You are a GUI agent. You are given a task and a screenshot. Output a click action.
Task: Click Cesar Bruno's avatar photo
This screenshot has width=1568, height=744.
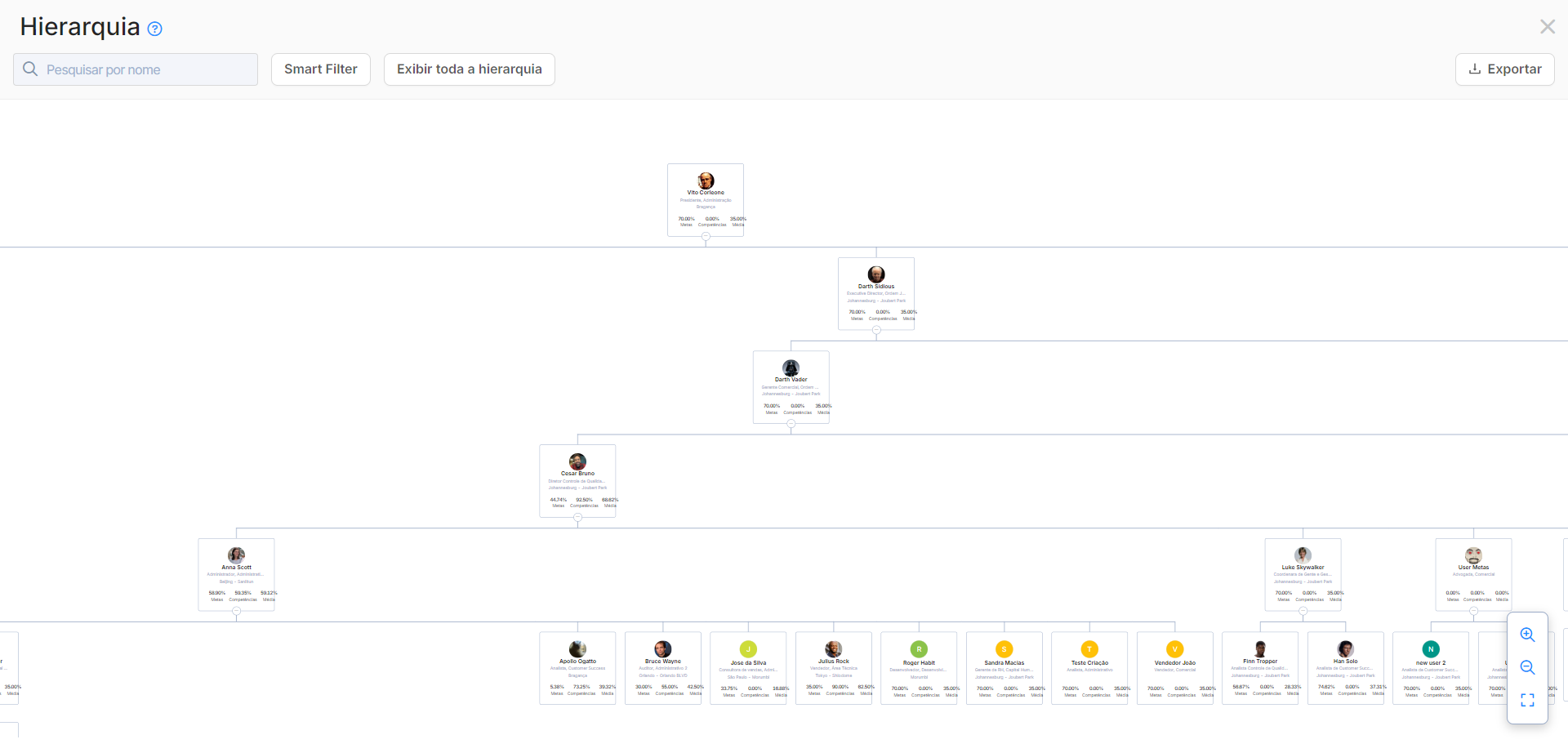click(577, 461)
